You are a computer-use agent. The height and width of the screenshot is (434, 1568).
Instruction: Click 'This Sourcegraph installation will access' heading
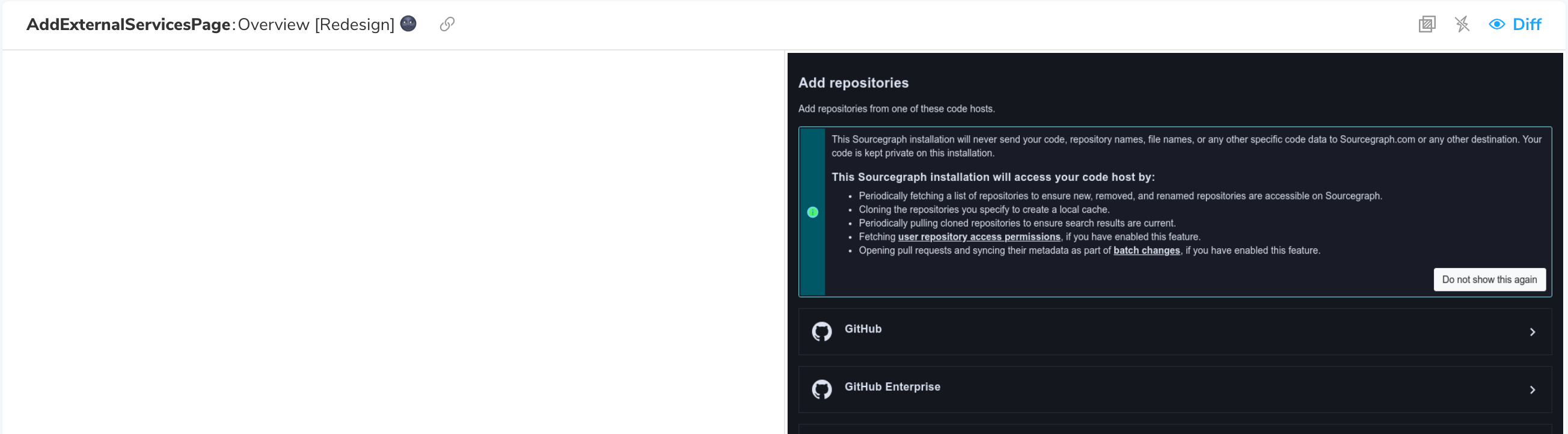click(993, 177)
